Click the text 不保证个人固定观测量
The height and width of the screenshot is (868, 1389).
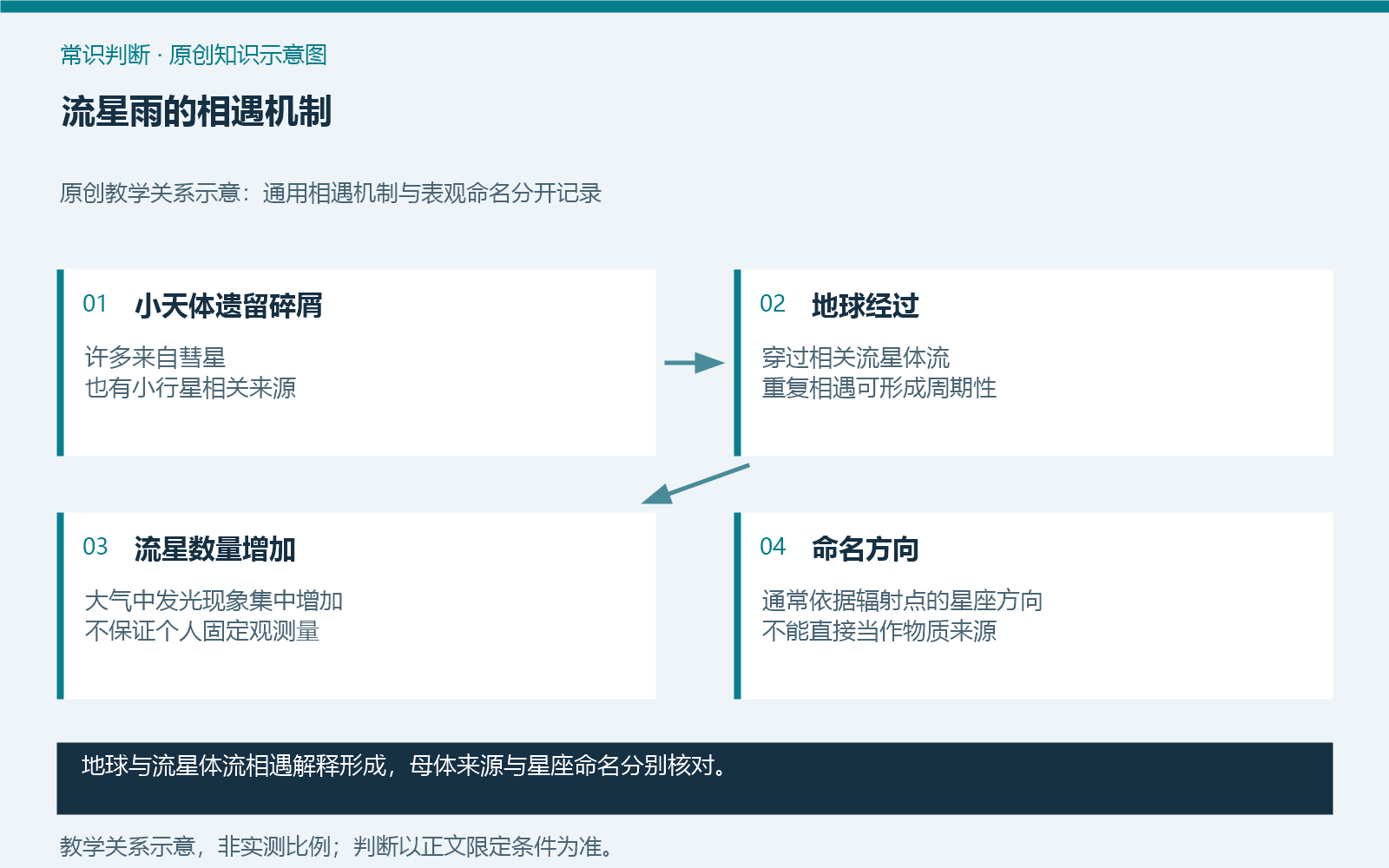pos(202,630)
